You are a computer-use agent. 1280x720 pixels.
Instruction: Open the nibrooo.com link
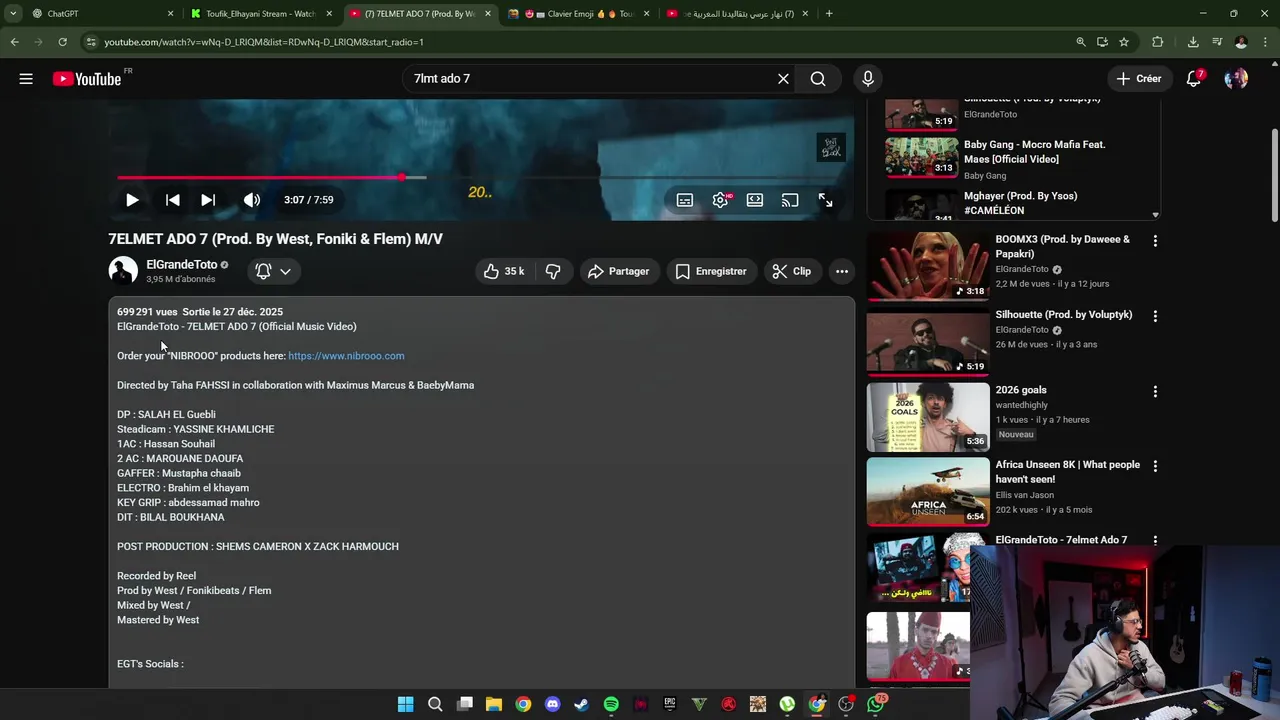(346, 356)
